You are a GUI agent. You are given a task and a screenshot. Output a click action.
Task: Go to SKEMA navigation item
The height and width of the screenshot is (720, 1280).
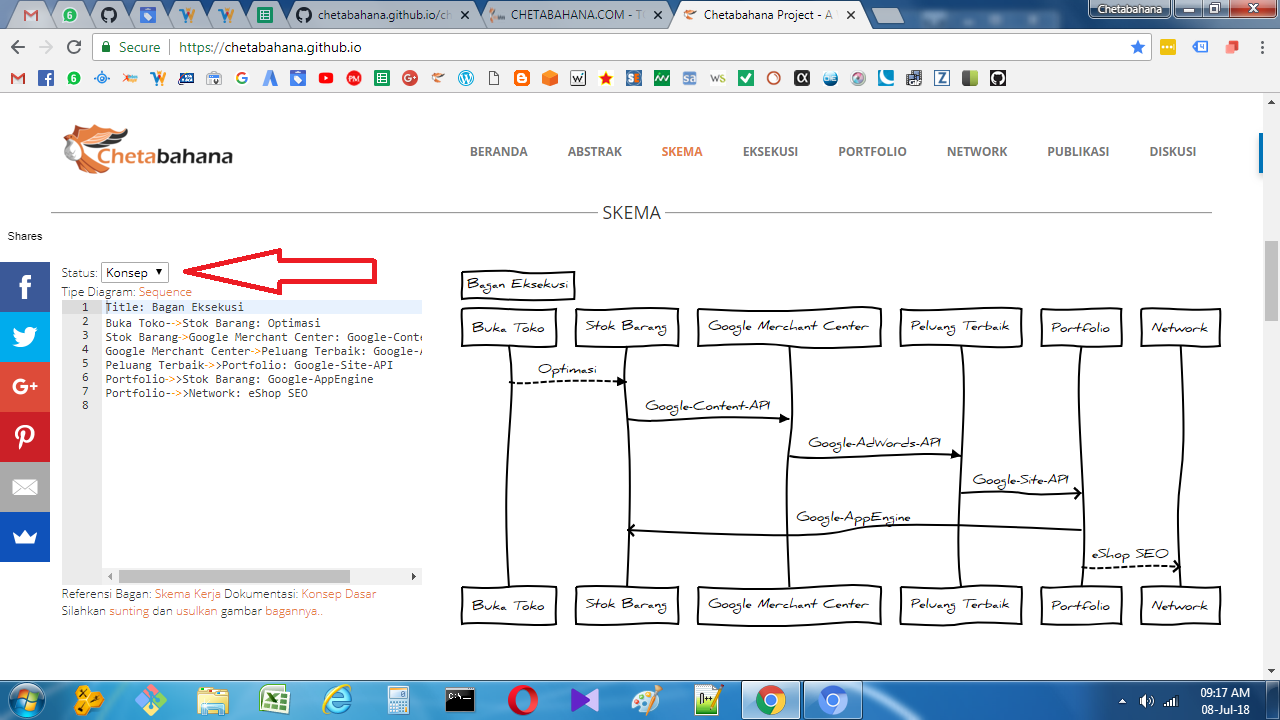click(x=682, y=152)
